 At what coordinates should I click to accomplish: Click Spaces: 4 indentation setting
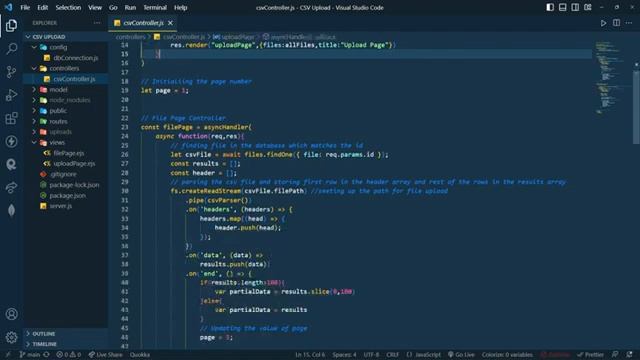pos(344,355)
